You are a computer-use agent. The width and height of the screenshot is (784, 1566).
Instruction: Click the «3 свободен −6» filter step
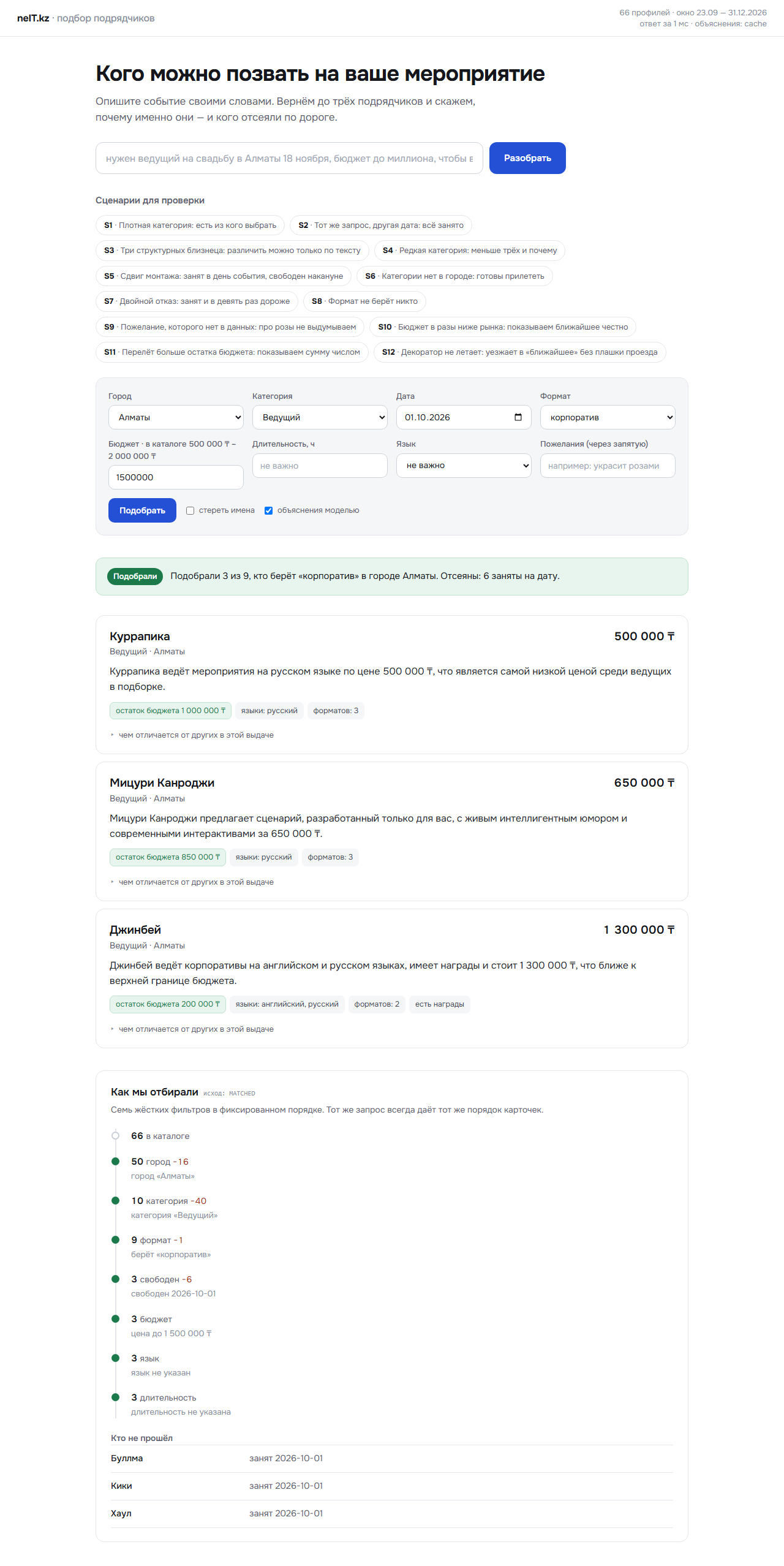click(162, 1280)
